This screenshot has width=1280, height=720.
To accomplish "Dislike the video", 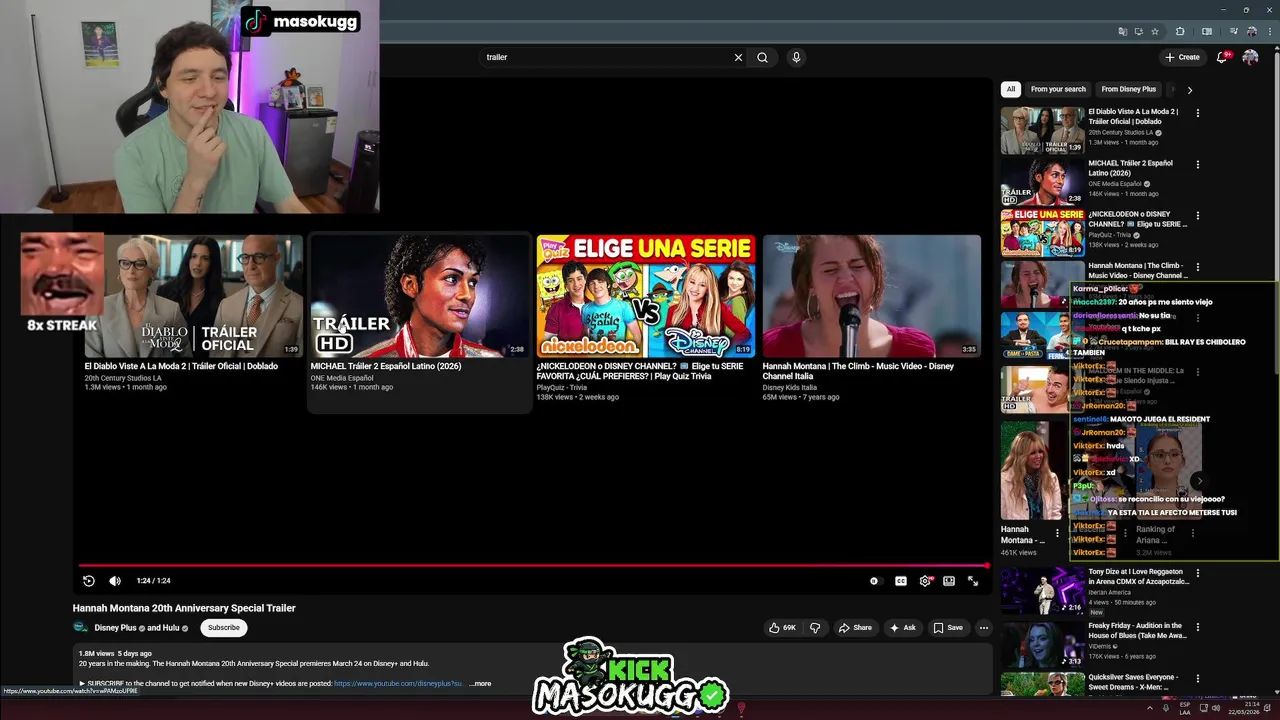I will [815, 628].
